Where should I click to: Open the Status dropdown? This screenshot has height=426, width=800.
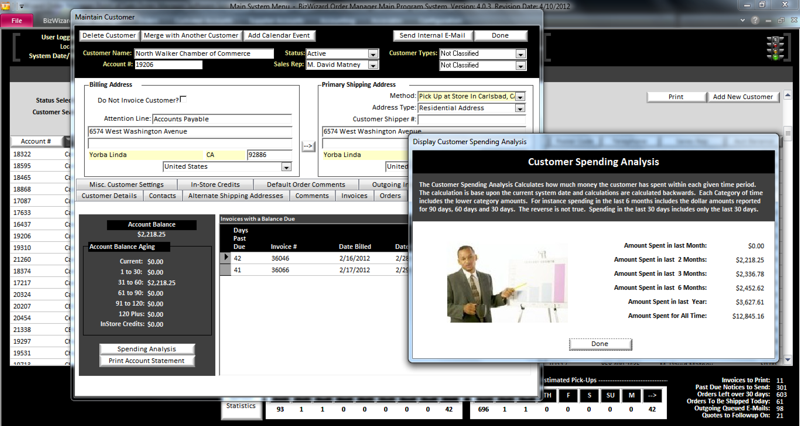[x=373, y=54]
